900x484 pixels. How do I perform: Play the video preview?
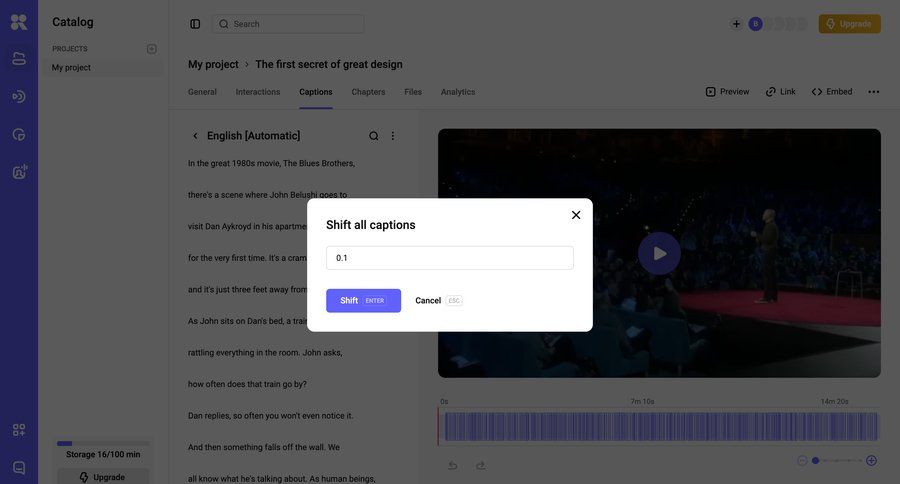pyautogui.click(x=659, y=253)
